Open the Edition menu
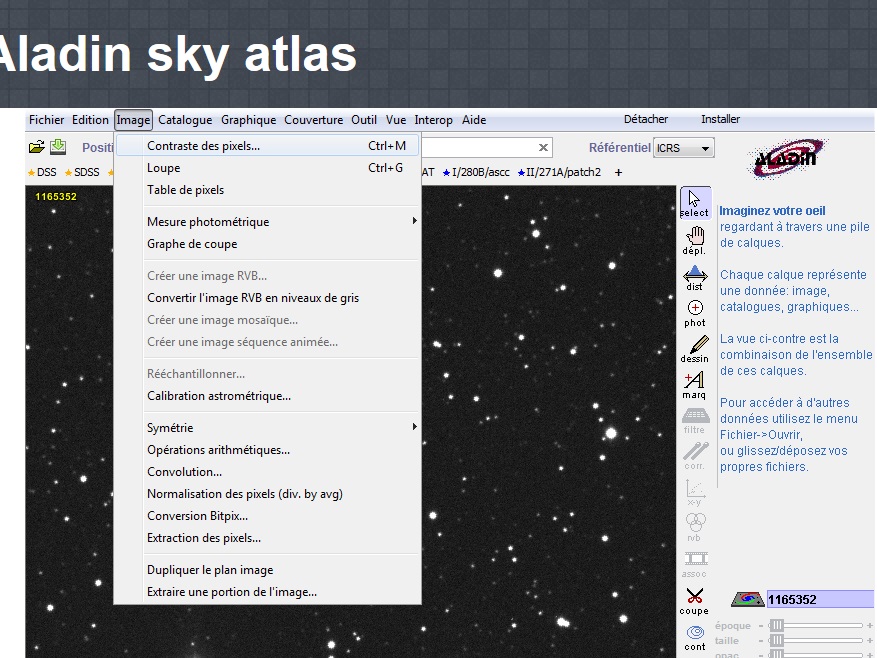Viewport: 877px width, 658px height. (x=90, y=120)
